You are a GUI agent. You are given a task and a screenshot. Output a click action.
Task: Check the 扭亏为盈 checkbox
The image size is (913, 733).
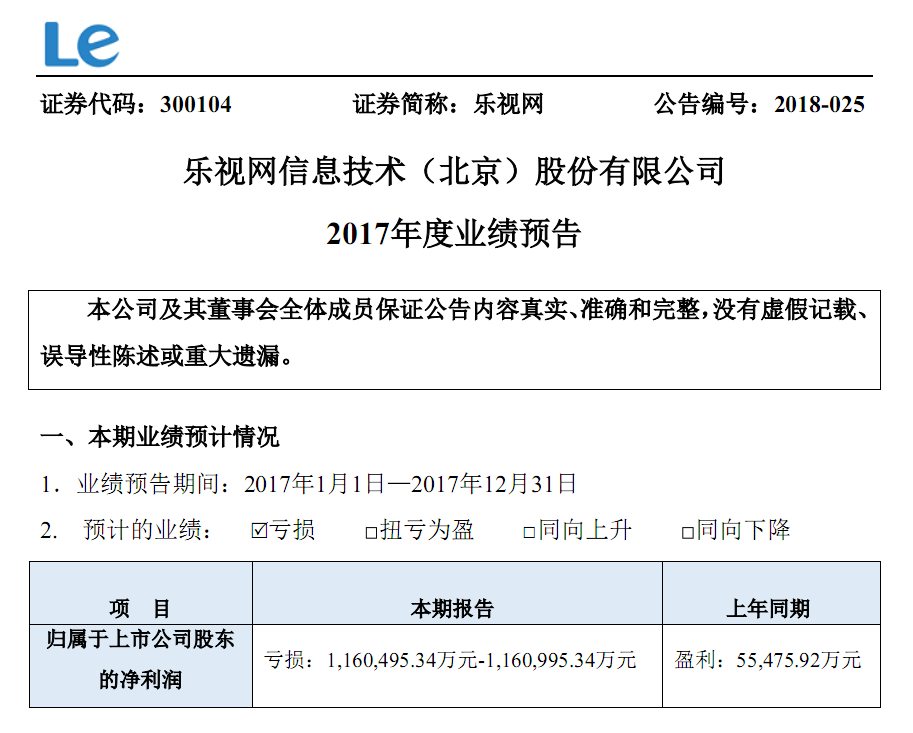pos(371,533)
